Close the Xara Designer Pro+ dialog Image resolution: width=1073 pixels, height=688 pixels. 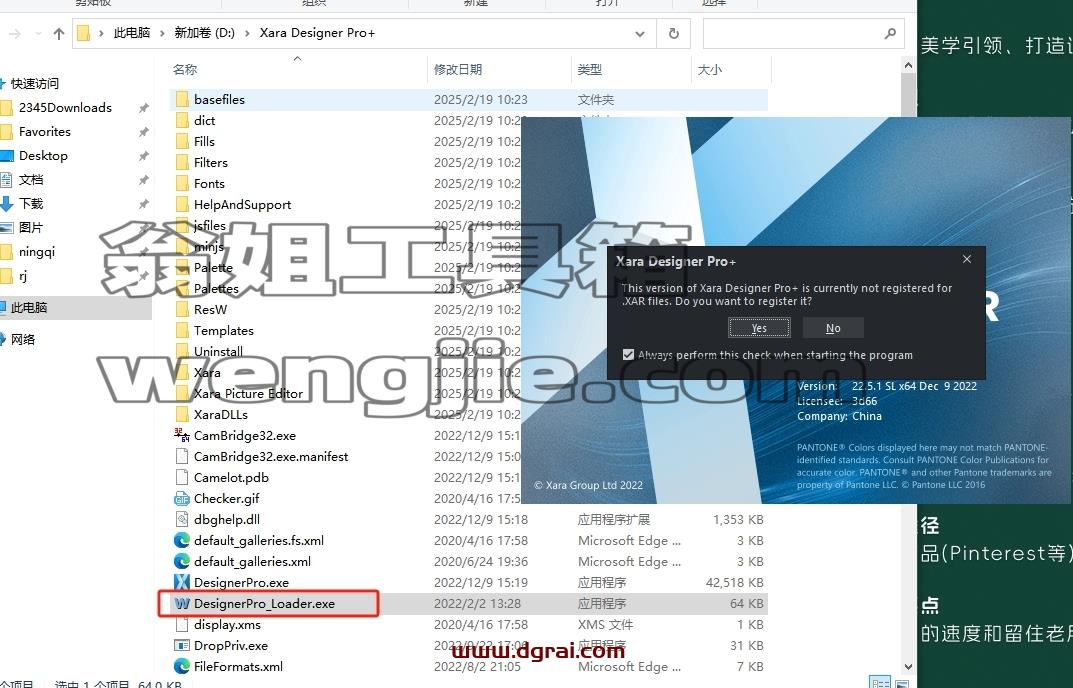coord(966,259)
